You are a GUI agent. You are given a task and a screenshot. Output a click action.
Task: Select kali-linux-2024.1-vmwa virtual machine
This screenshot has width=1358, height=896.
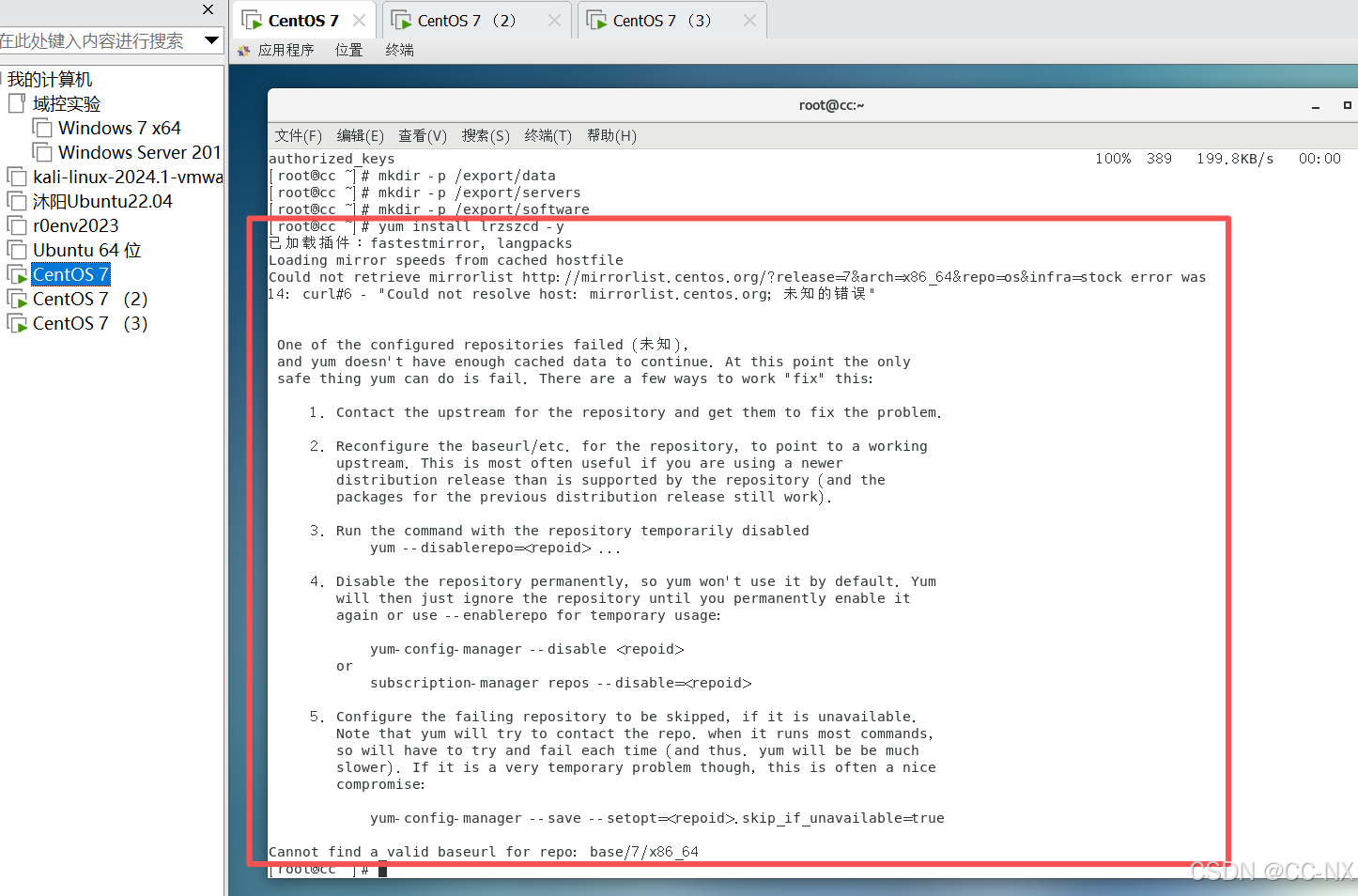point(128,177)
